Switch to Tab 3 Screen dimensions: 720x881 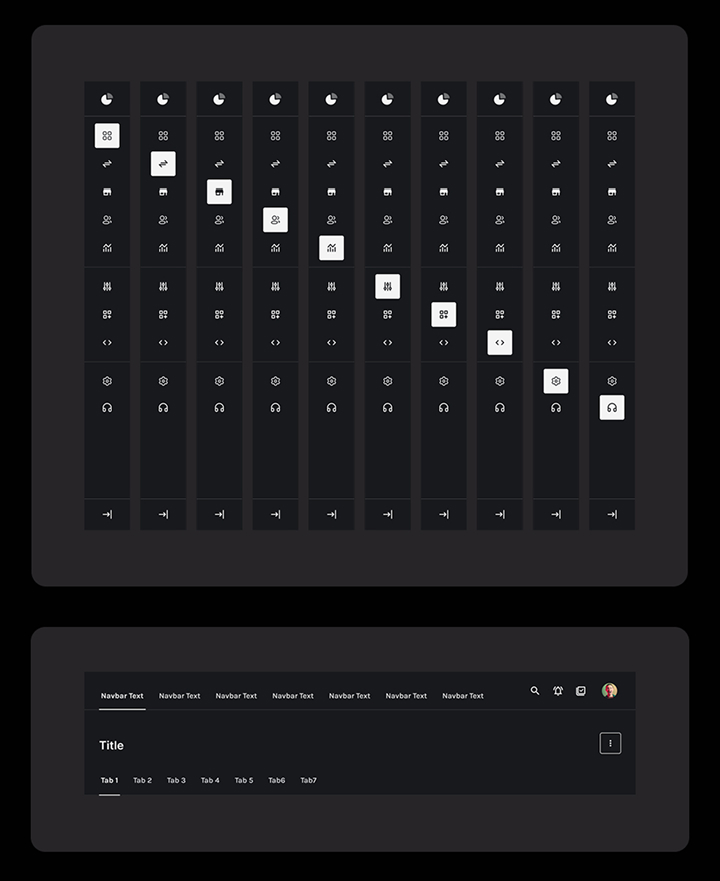[x=176, y=780]
